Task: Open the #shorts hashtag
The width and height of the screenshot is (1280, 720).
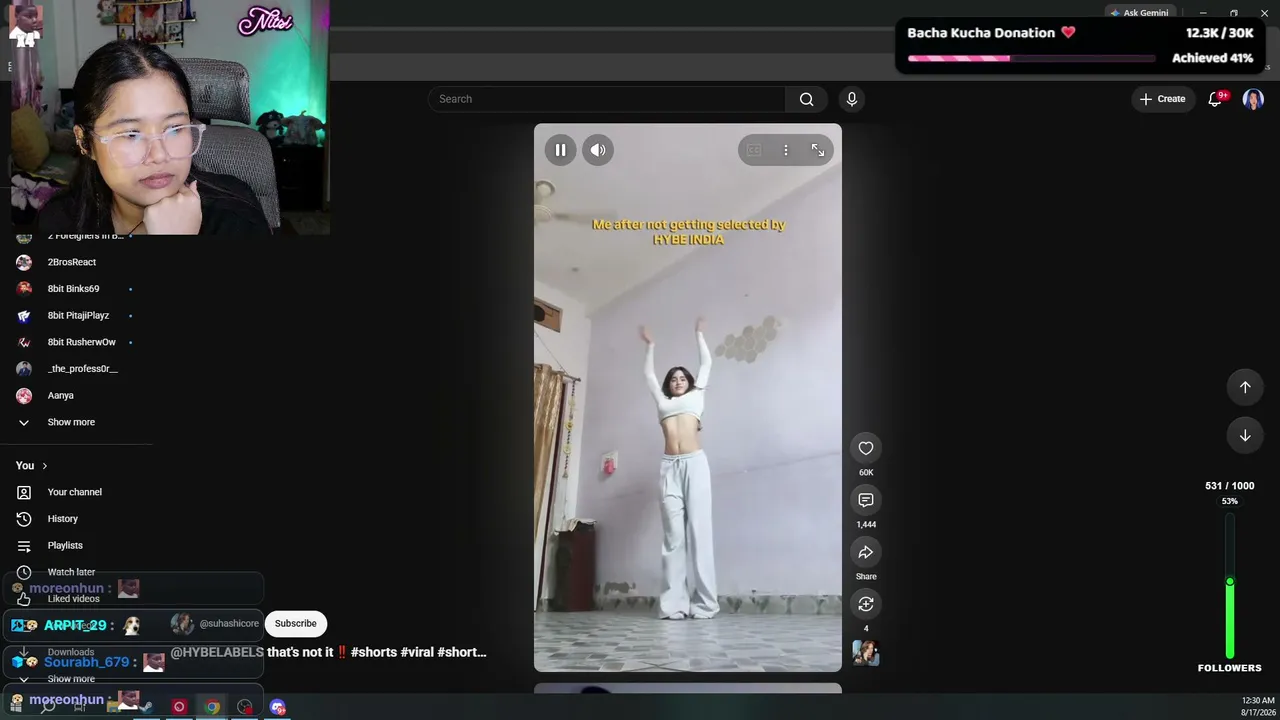Action: click(374, 652)
